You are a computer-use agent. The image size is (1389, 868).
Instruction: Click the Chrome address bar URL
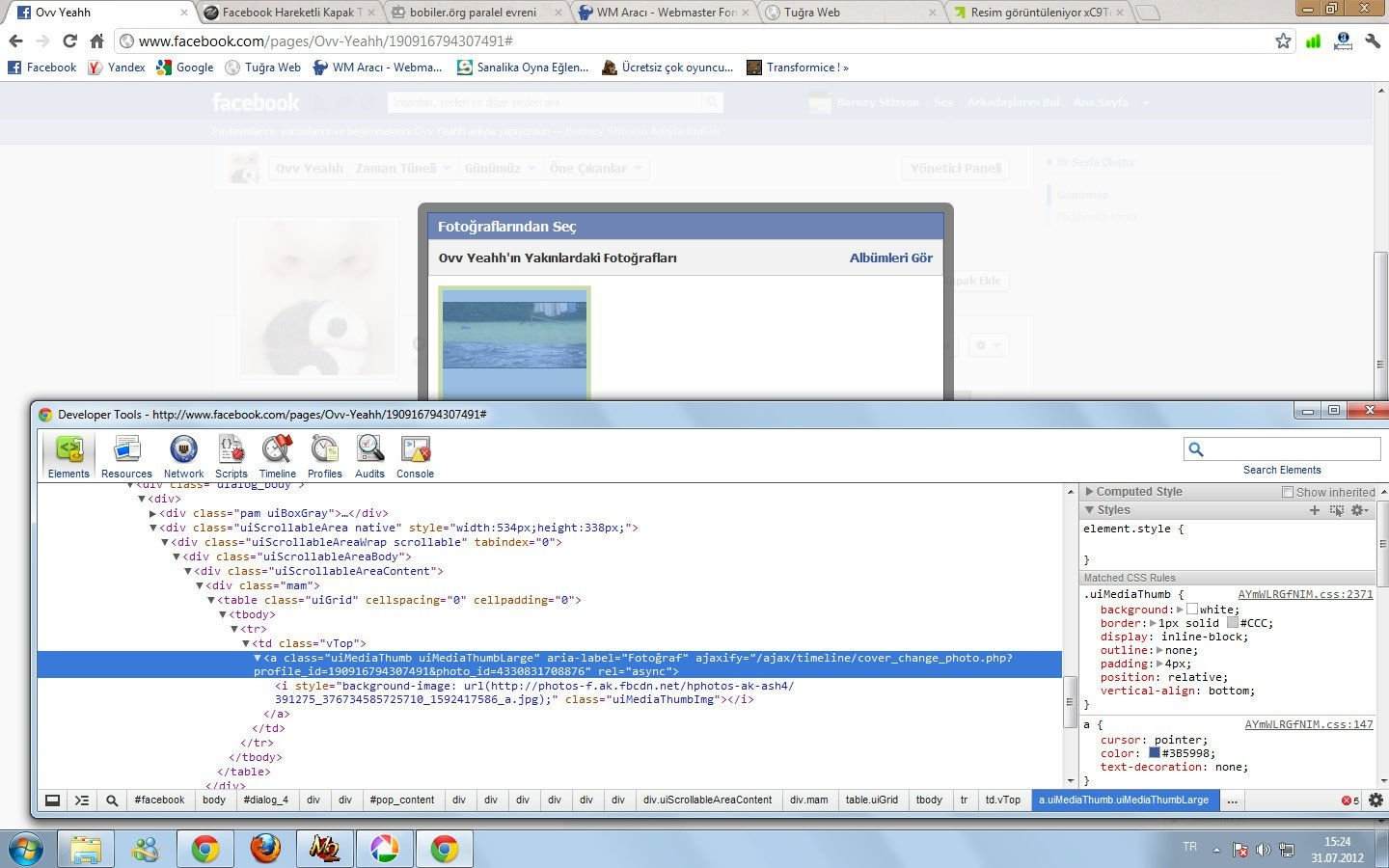point(326,41)
